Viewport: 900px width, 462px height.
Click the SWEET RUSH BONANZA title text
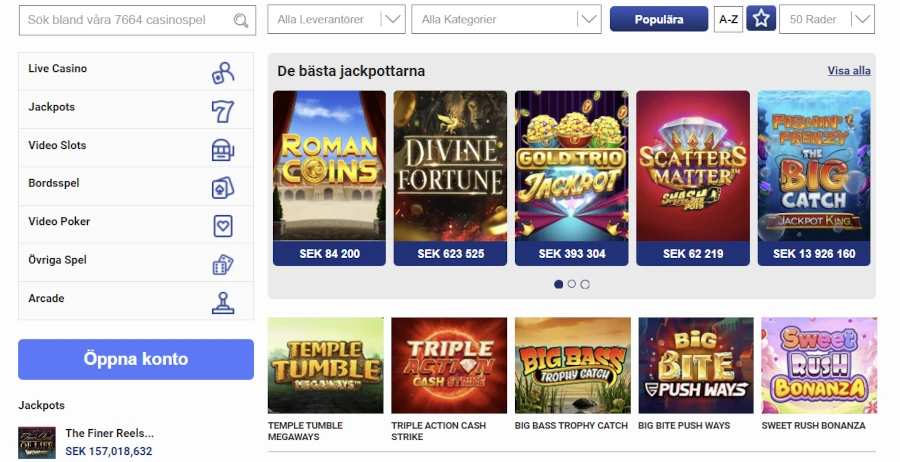click(813, 426)
